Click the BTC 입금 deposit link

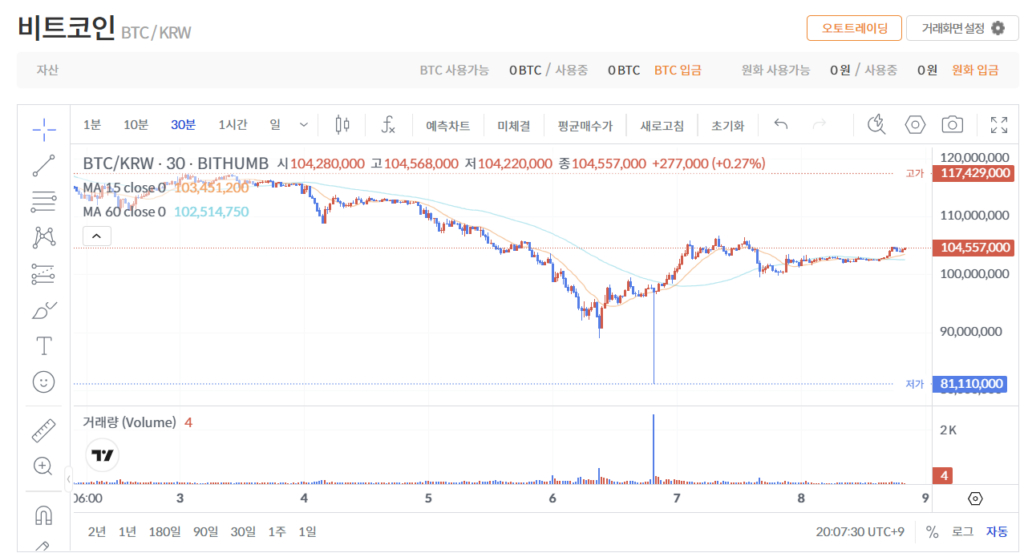678,70
